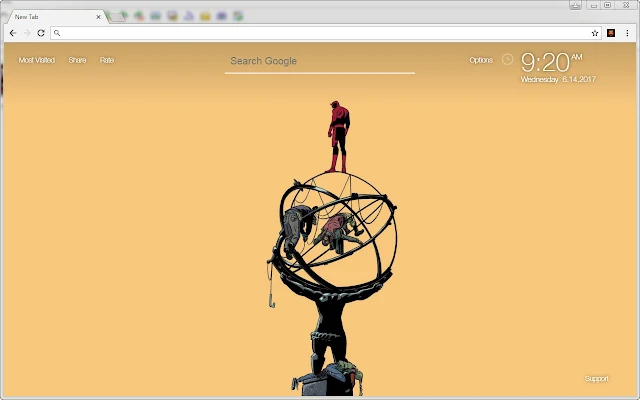Open the Daredevil extension icon in the toolbar

pos(611,33)
